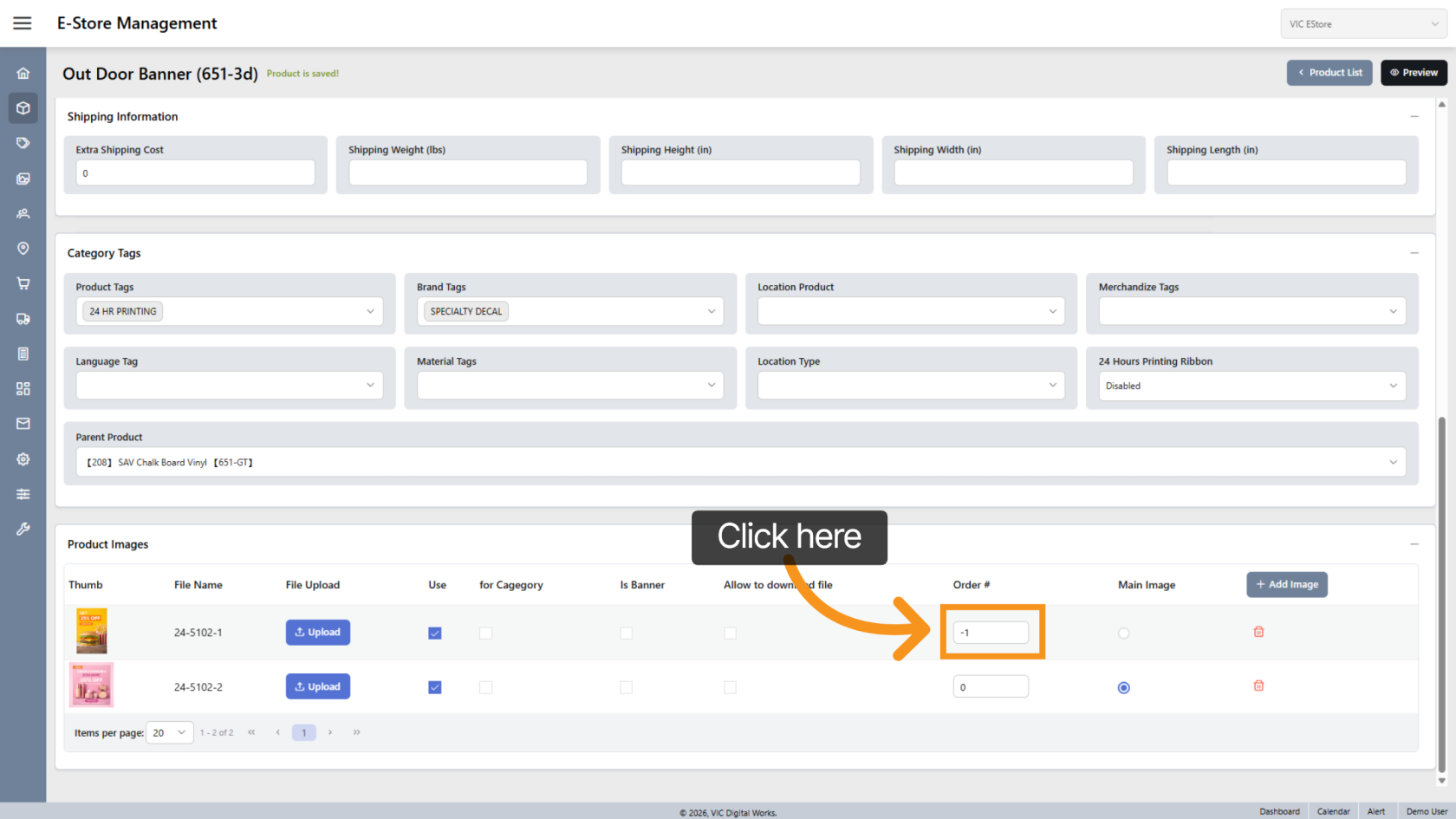Open the shopping cart sidebar icon
This screenshot has height=819, width=1456.
(x=23, y=283)
